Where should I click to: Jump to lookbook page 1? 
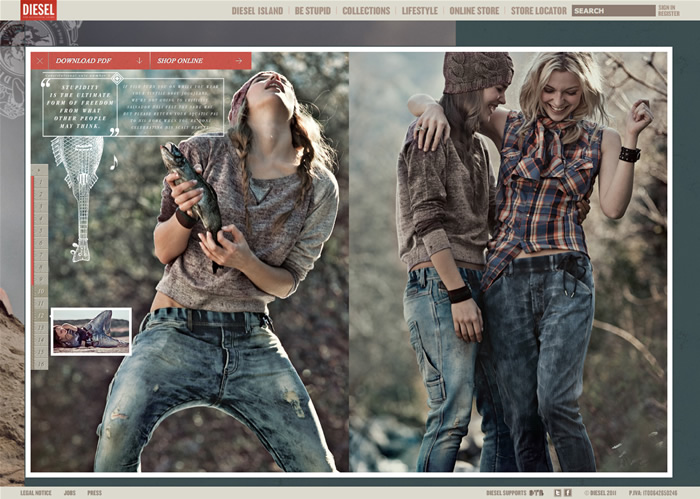pyautogui.click(x=41, y=182)
